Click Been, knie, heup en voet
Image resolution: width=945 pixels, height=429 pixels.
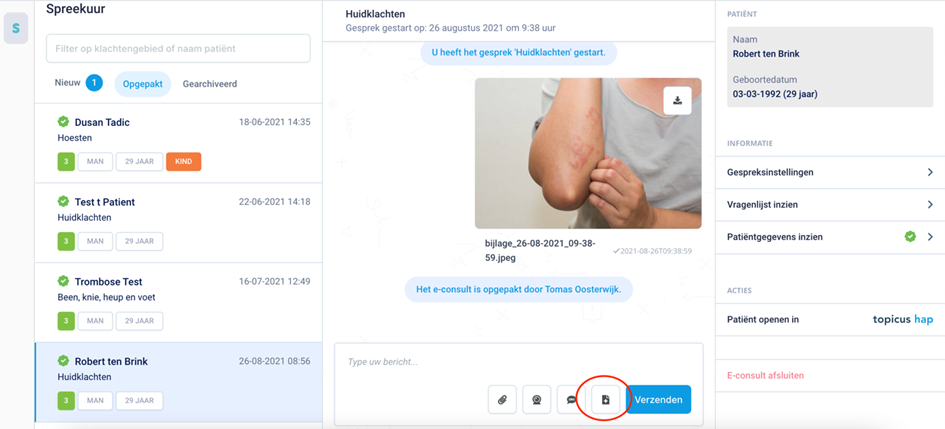(x=107, y=297)
